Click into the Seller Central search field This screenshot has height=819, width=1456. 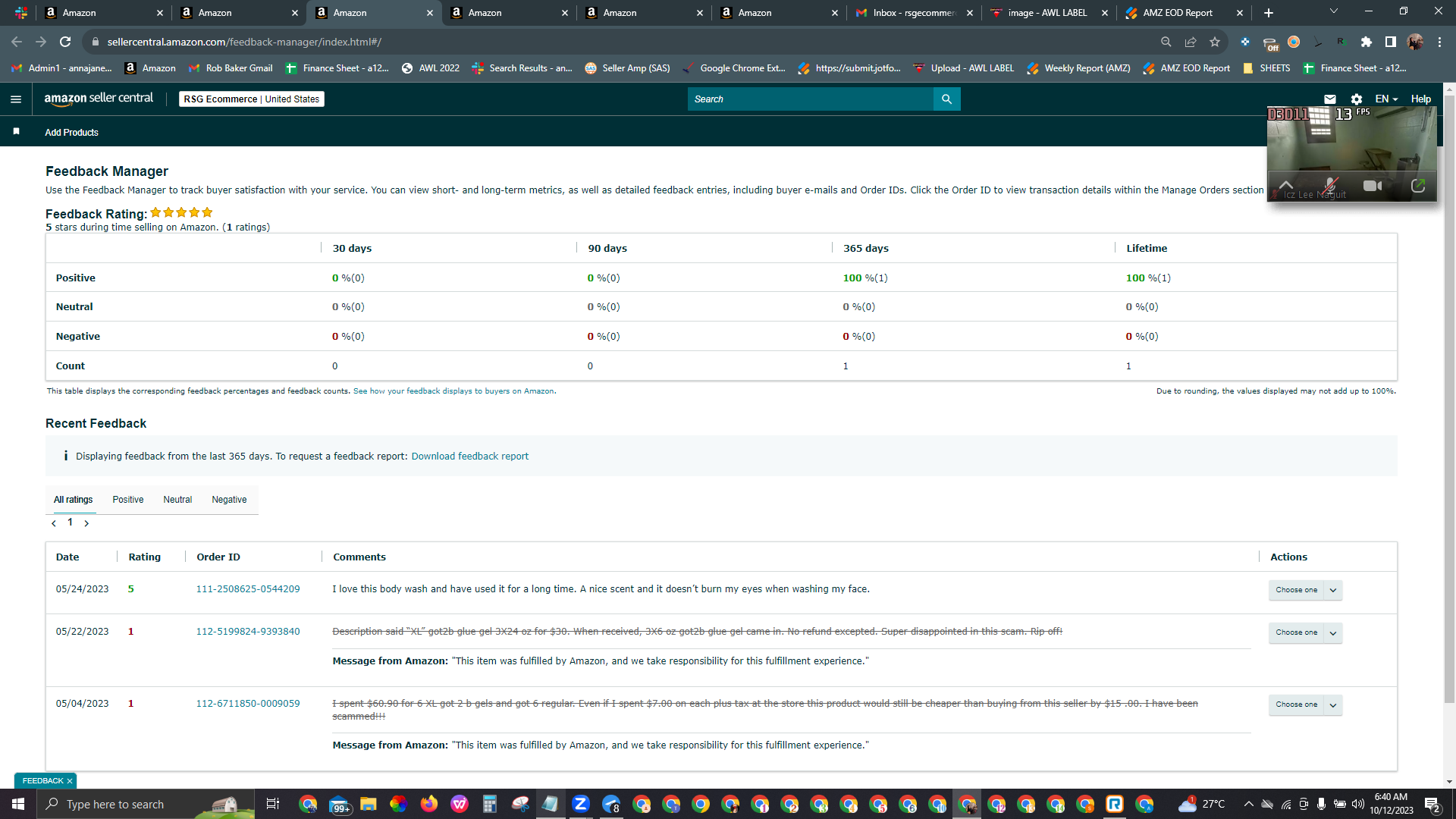pyautogui.click(x=810, y=99)
